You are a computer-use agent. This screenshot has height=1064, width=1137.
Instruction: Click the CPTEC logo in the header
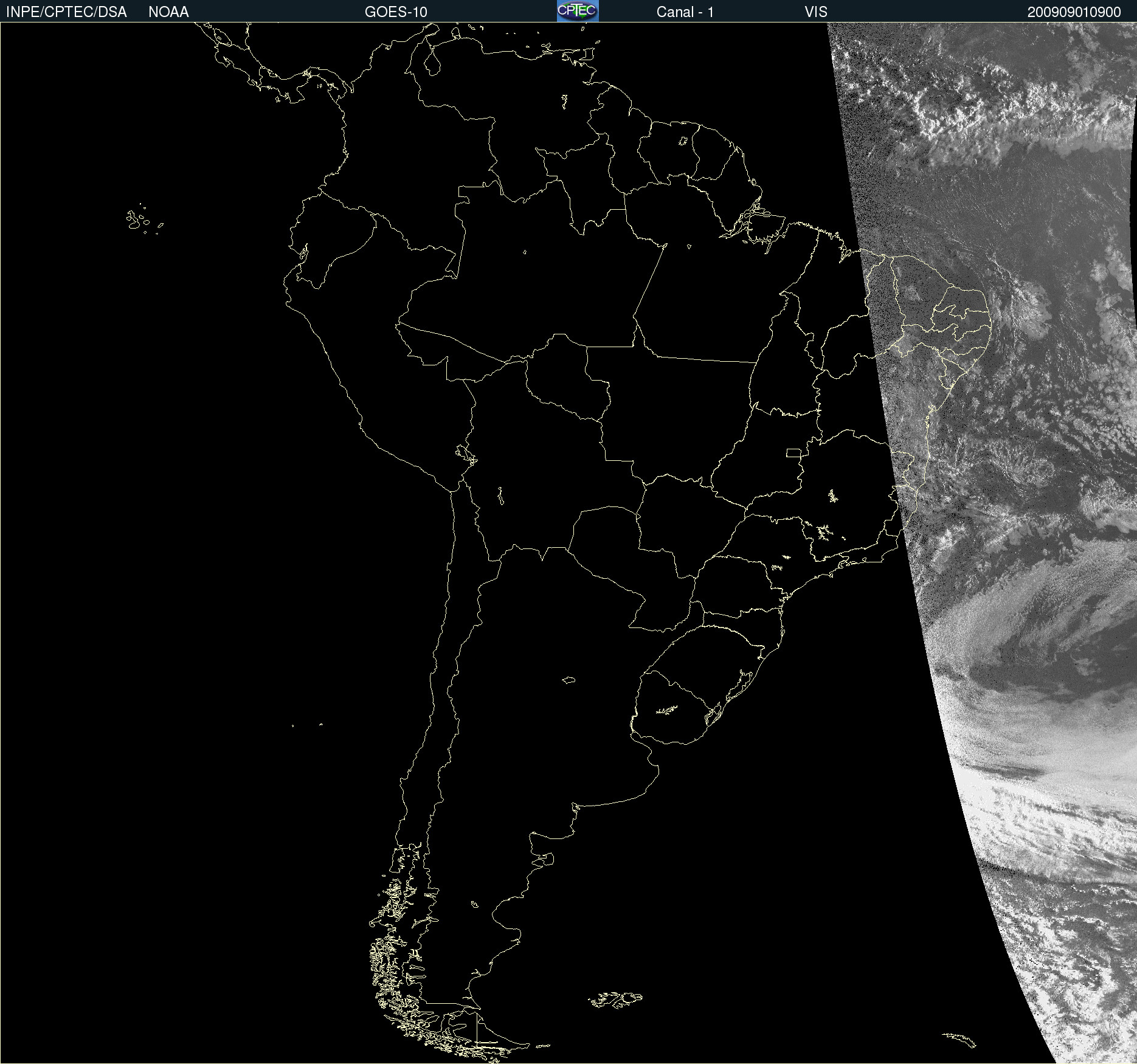tap(578, 11)
